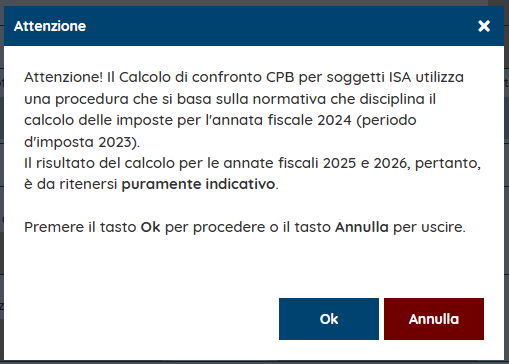Click the empty white area left of Ok button
This screenshot has width=509, height=364.
(x=141, y=319)
